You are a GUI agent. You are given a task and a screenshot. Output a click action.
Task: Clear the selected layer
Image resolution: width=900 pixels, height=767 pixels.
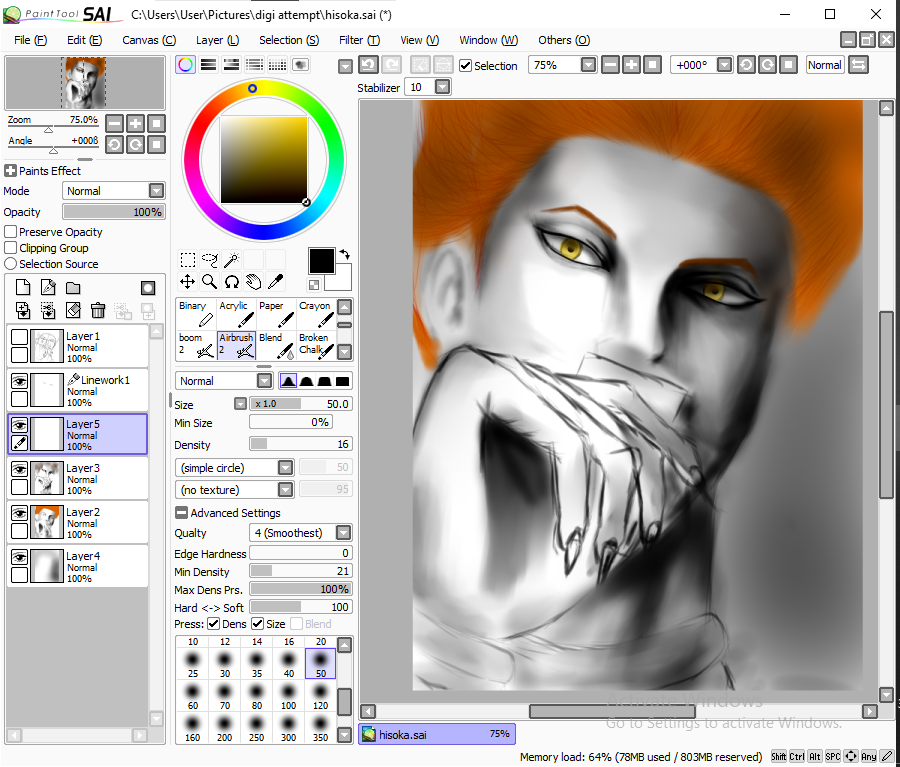pyautogui.click(x=73, y=311)
